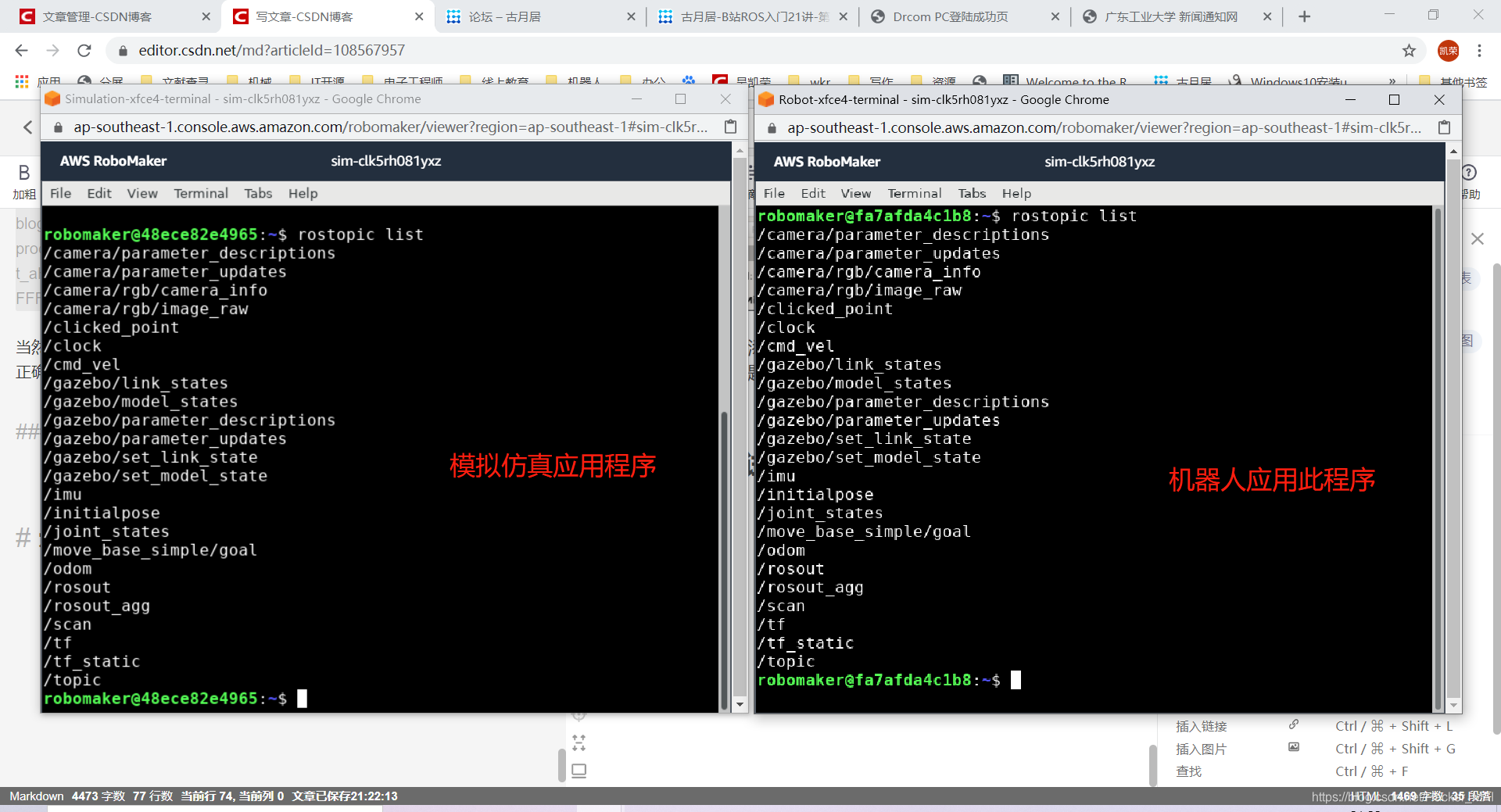Open the Welcome to the R bookmark
Screen dimensions: 1501x812
(1066, 81)
